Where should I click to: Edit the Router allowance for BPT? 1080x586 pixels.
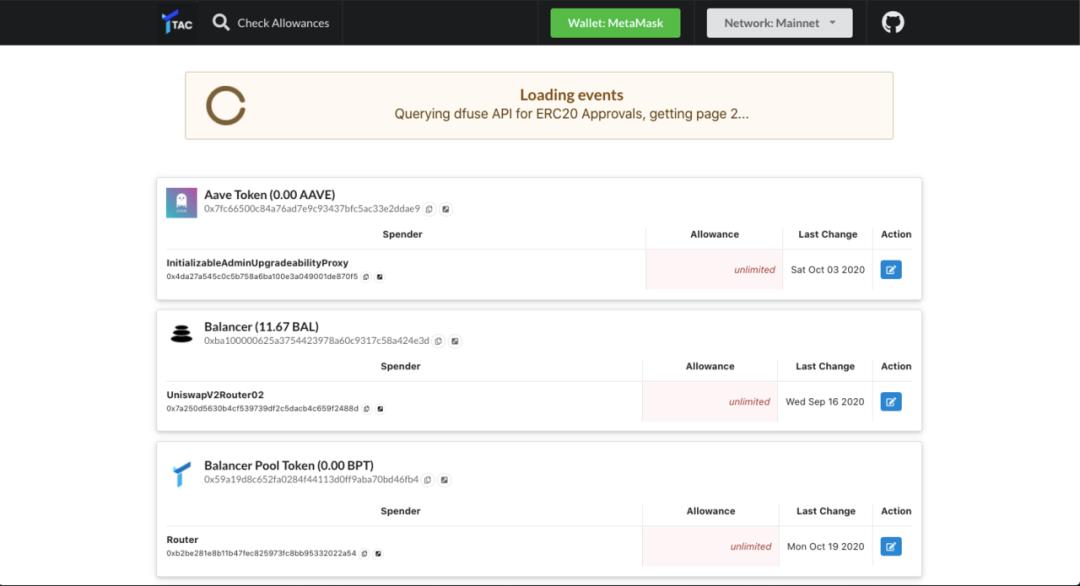tap(891, 547)
